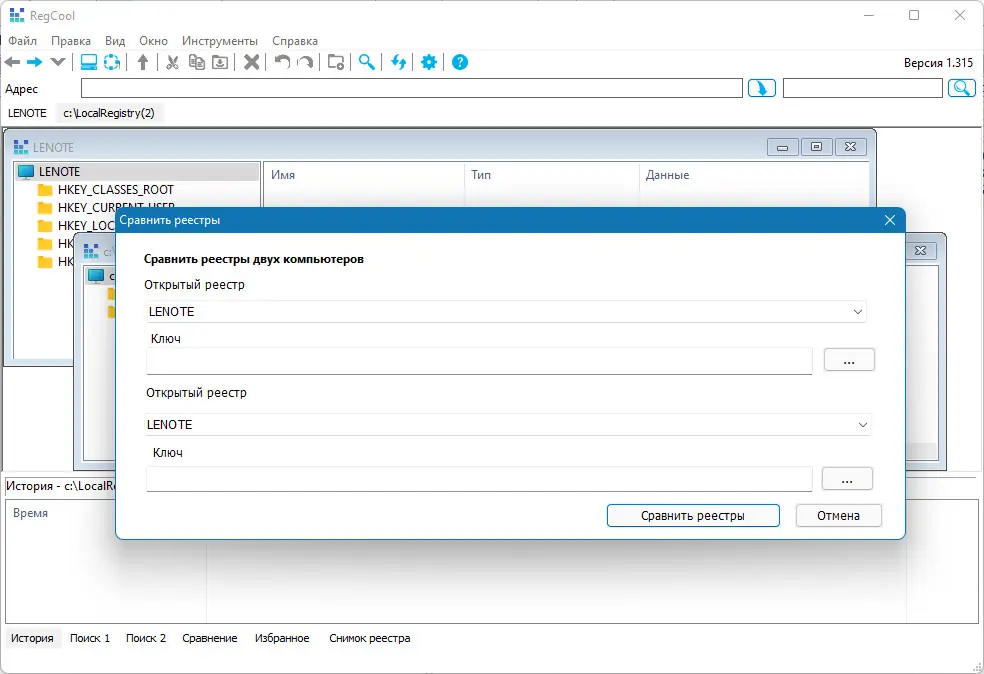The width and height of the screenshot is (984, 674).
Task: Click the browse ... button for second Ключ
Action: click(x=847, y=479)
